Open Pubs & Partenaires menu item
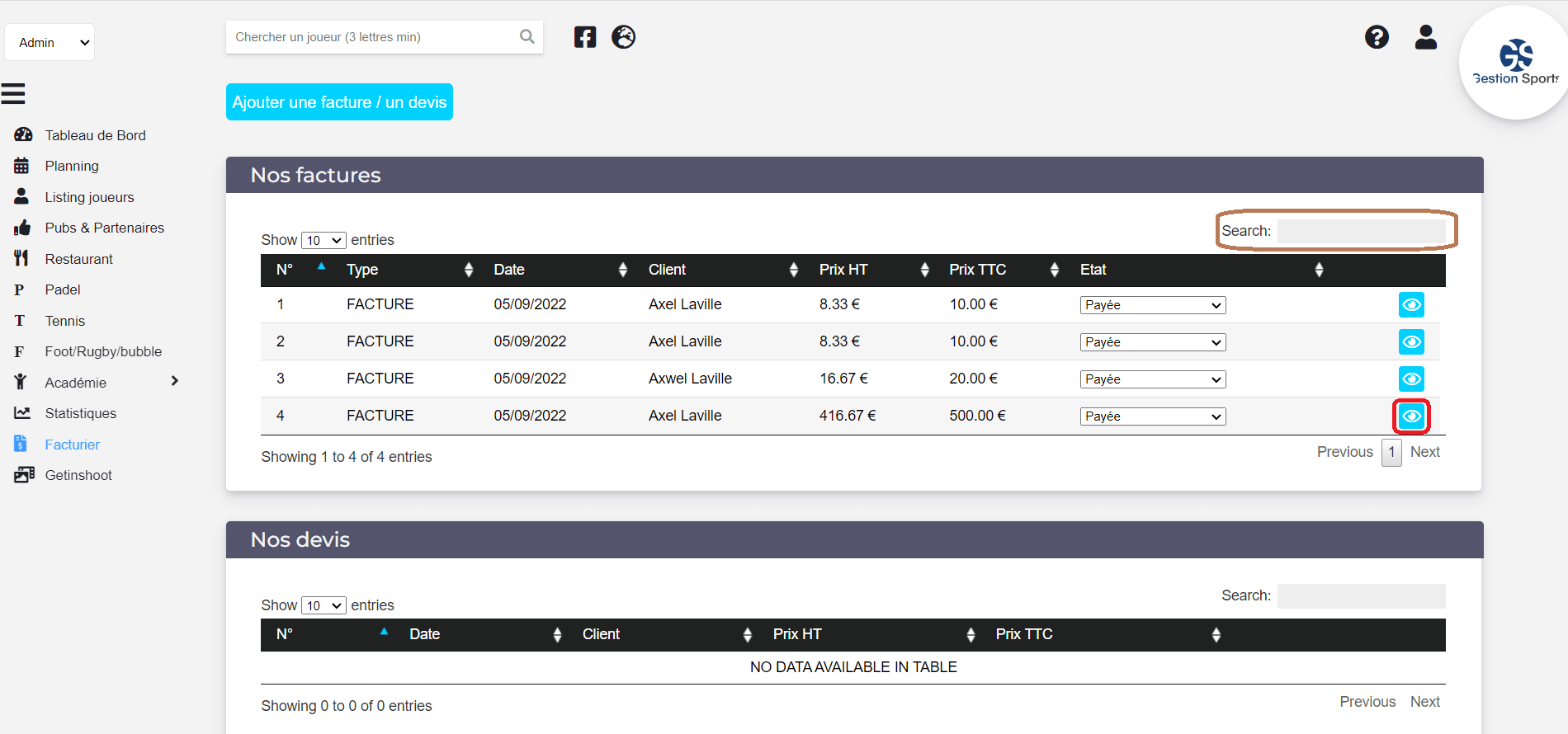1568x734 pixels. click(104, 228)
